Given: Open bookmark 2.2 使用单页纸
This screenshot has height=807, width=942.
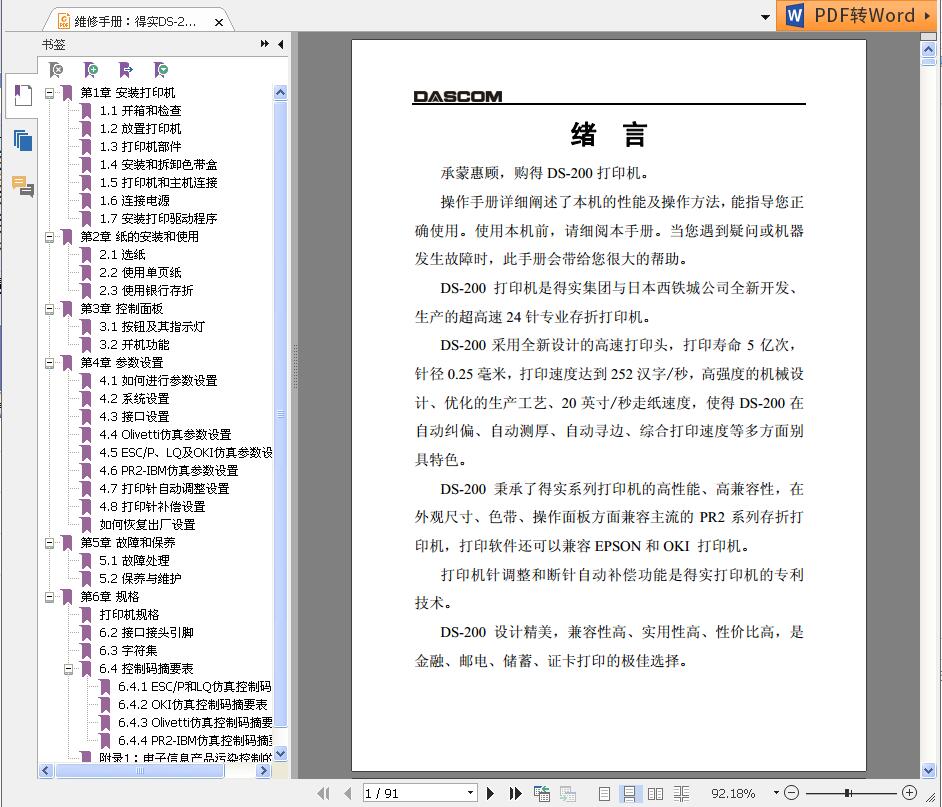Looking at the screenshot, I should [140, 273].
